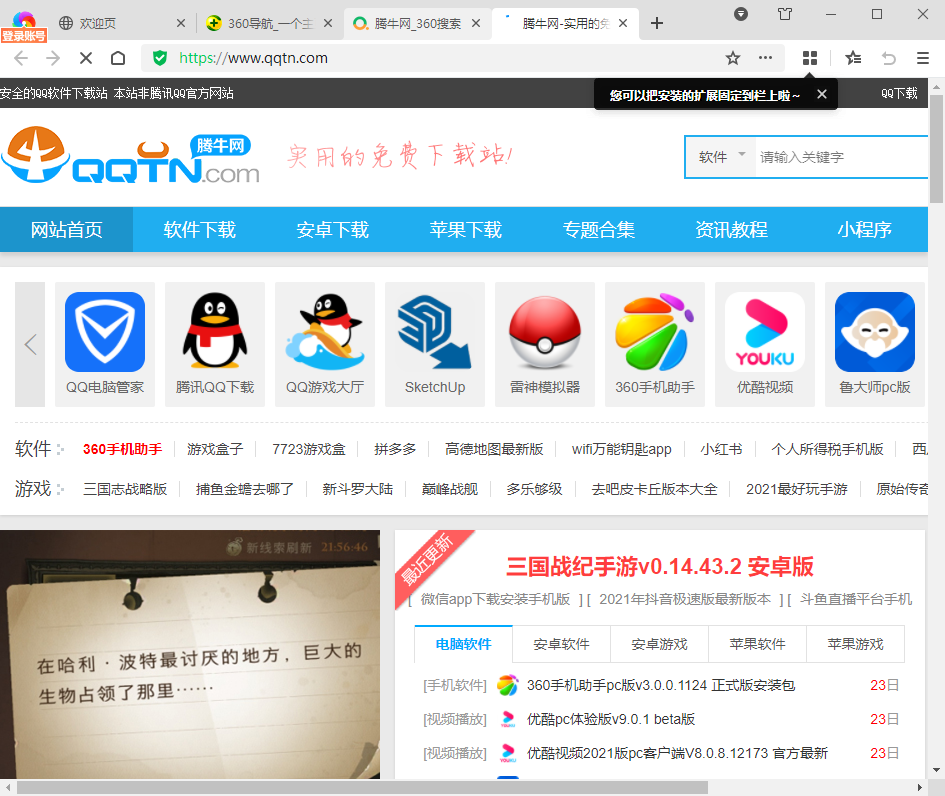Click the QQ下载 top bar link
This screenshot has width=945, height=796.
click(x=899, y=93)
